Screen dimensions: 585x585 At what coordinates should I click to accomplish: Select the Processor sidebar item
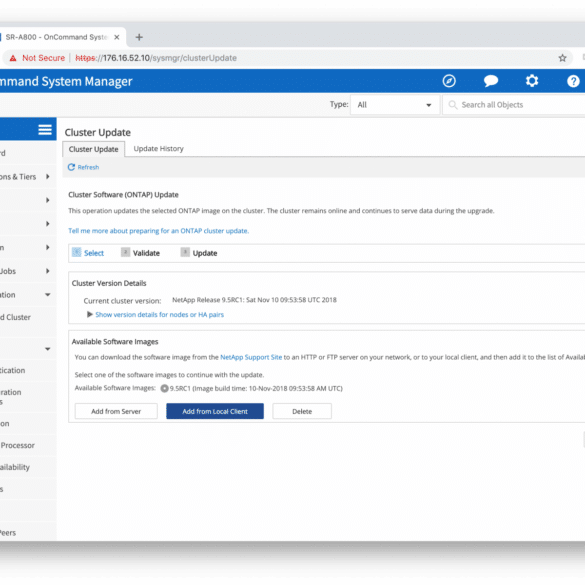point(17,445)
